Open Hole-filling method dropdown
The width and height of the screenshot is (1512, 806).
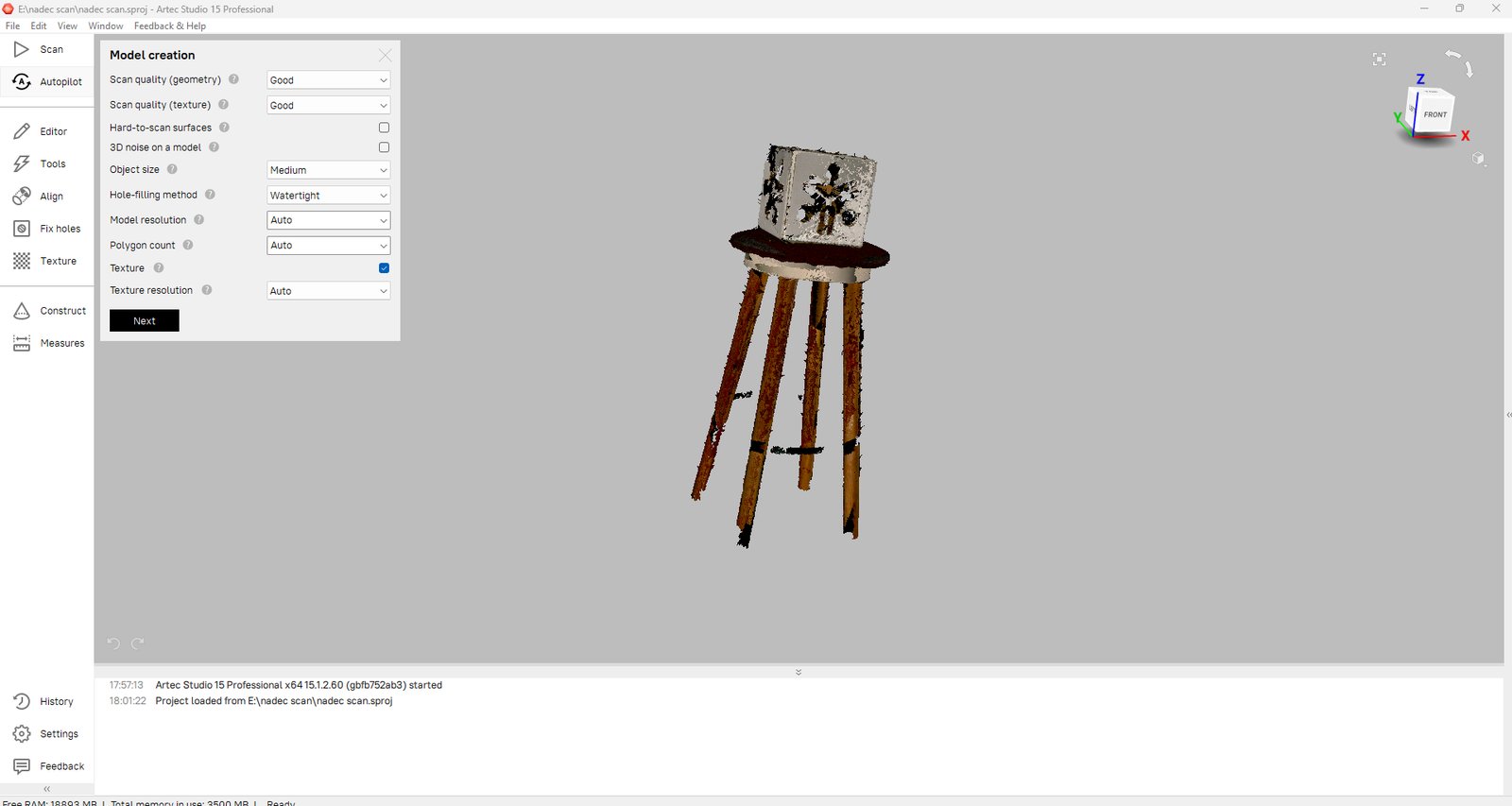pyautogui.click(x=328, y=195)
